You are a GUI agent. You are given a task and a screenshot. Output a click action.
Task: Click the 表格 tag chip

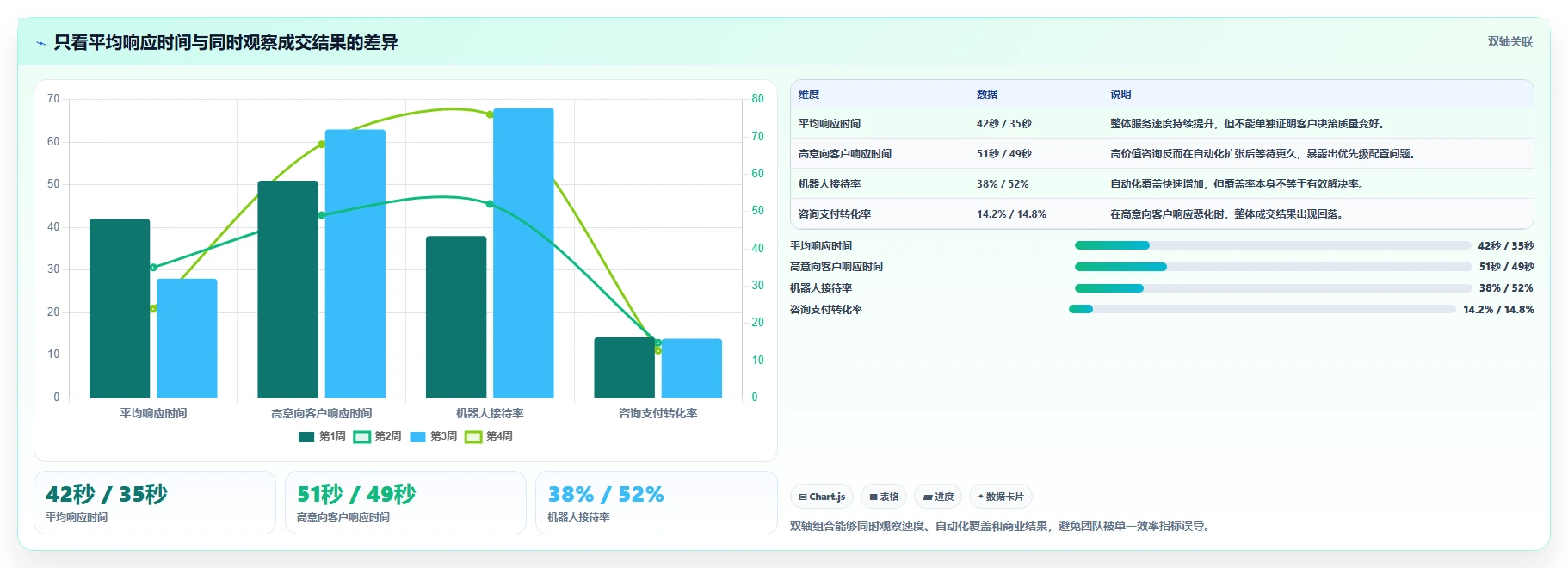click(884, 497)
